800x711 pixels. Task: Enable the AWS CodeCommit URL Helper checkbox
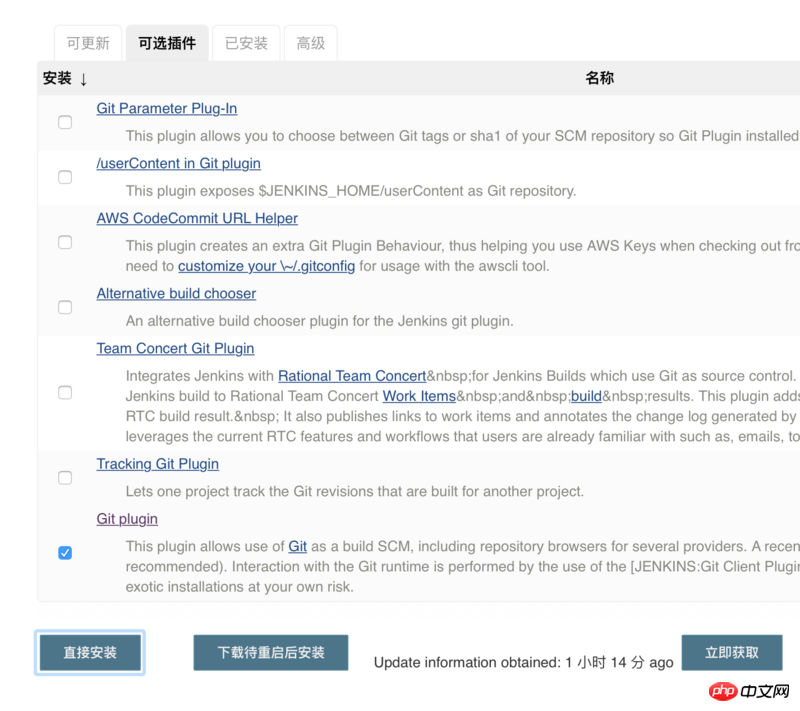click(x=65, y=242)
